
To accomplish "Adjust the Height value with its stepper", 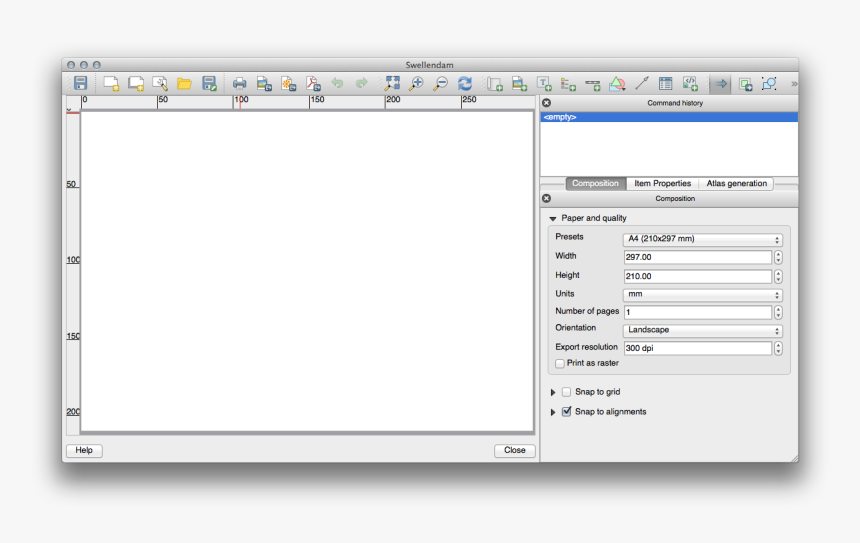I will (x=778, y=276).
